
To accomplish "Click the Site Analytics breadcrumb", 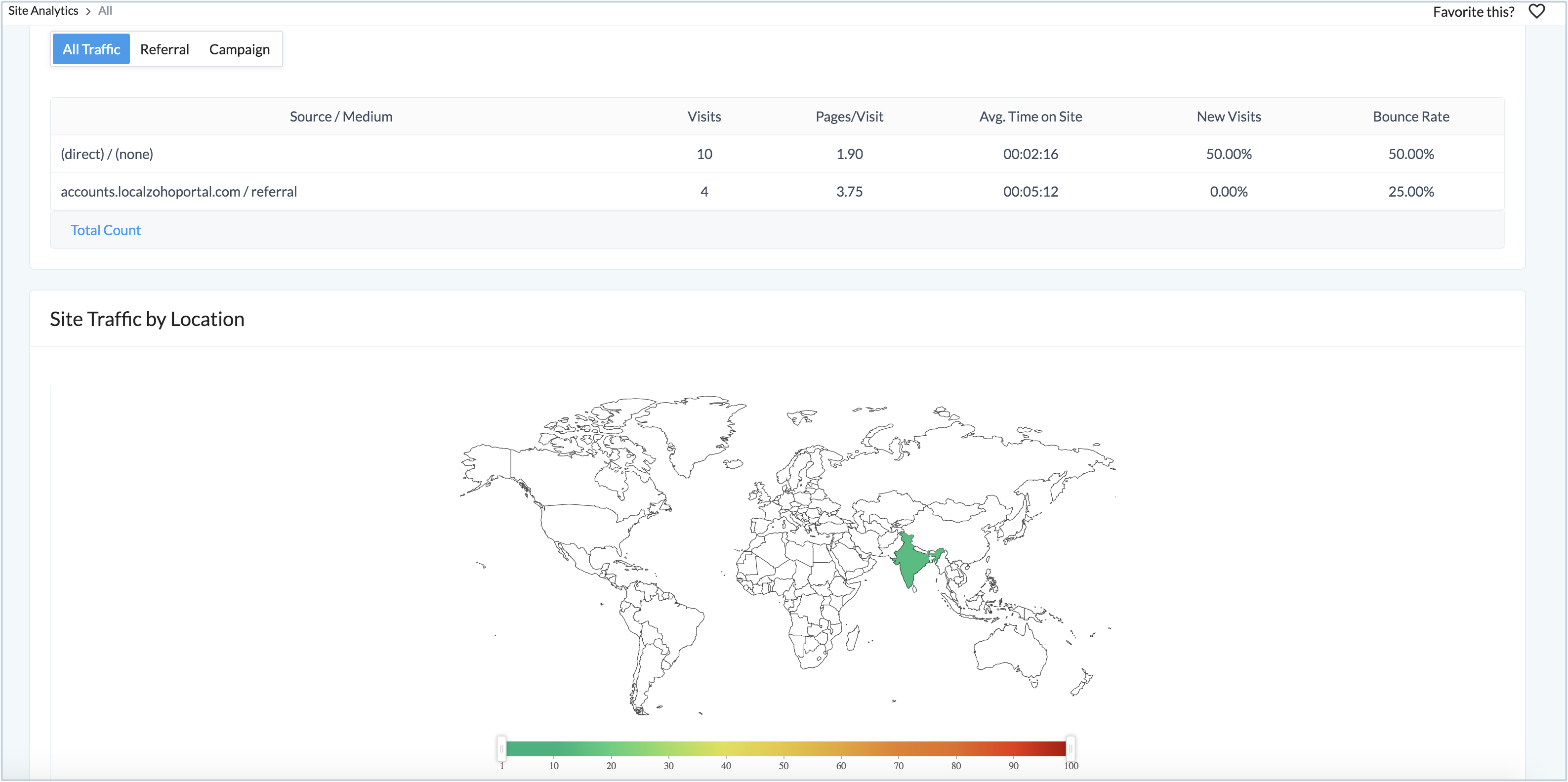I will [x=43, y=10].
